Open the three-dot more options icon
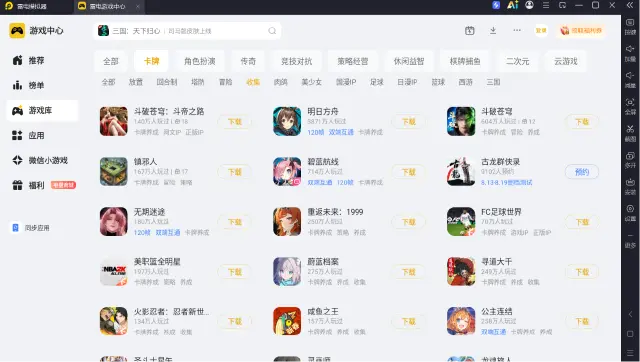Viewport: 640px width, 362px height. coord(517,30)
